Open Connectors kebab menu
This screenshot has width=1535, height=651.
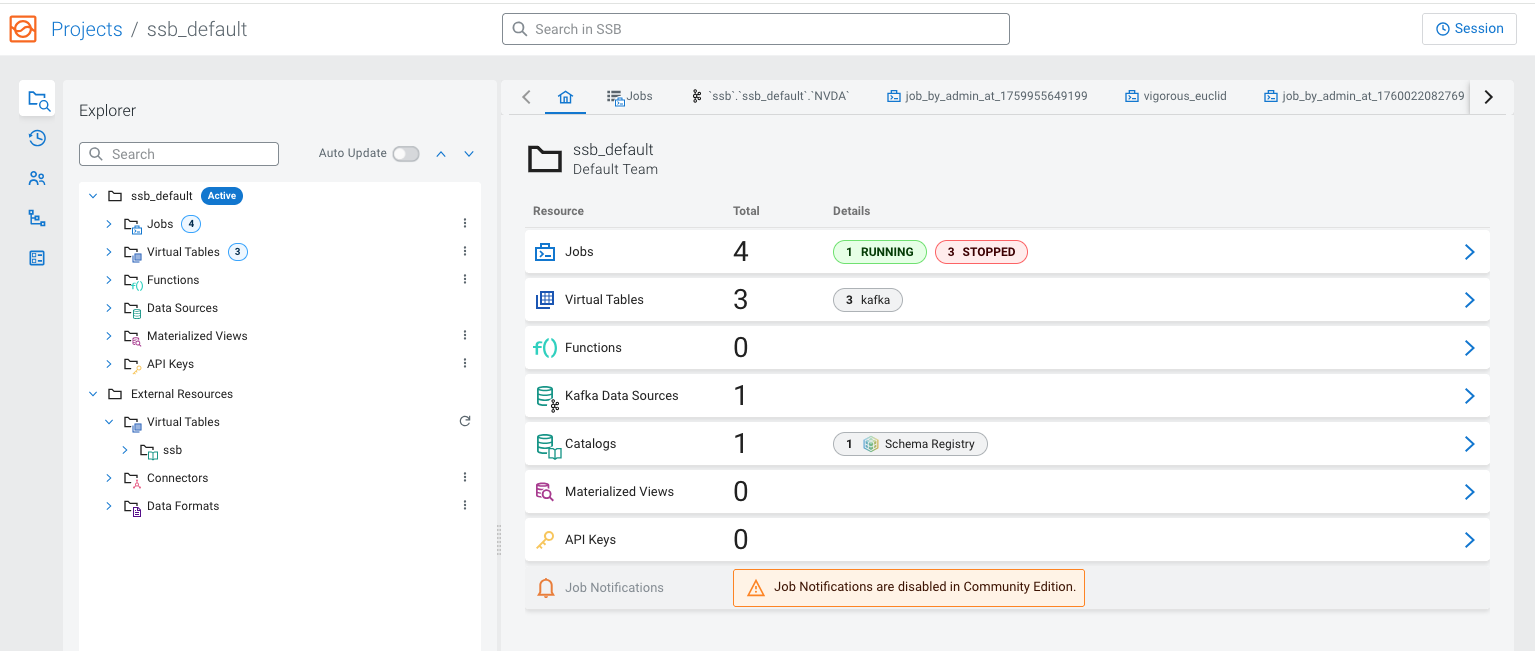pos(465,478)
